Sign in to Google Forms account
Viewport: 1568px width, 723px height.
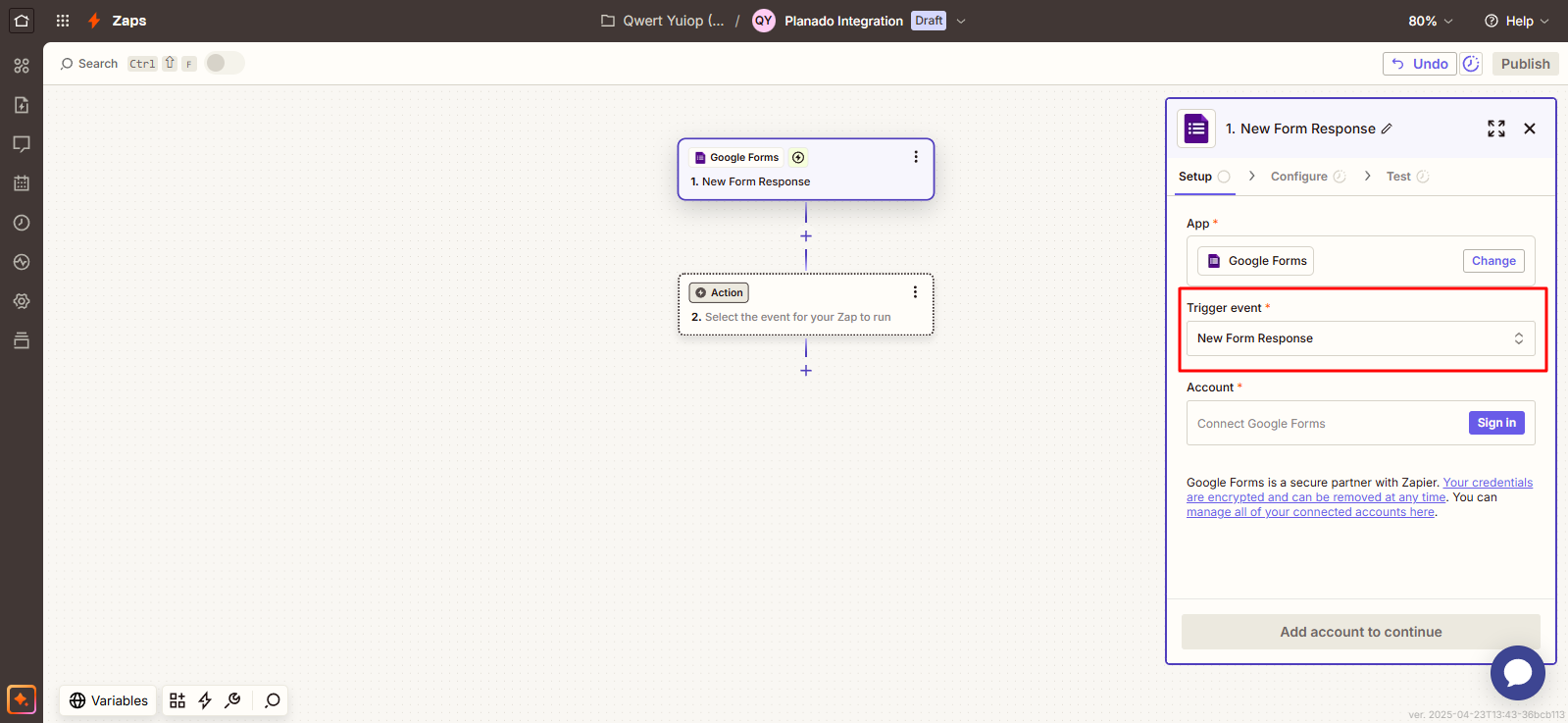click(1496, 423)
